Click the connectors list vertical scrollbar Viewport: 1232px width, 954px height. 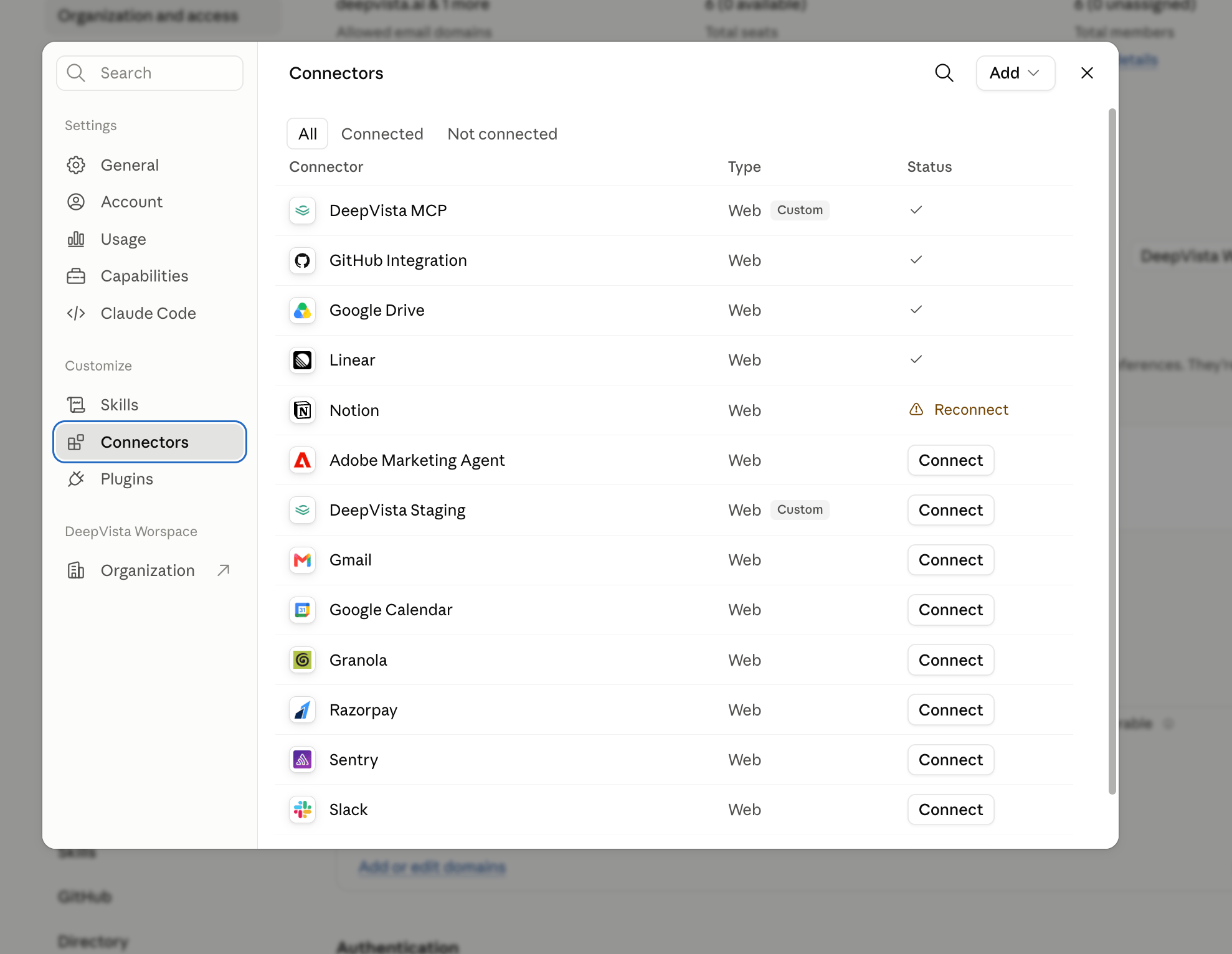[x=1112, y=451]
